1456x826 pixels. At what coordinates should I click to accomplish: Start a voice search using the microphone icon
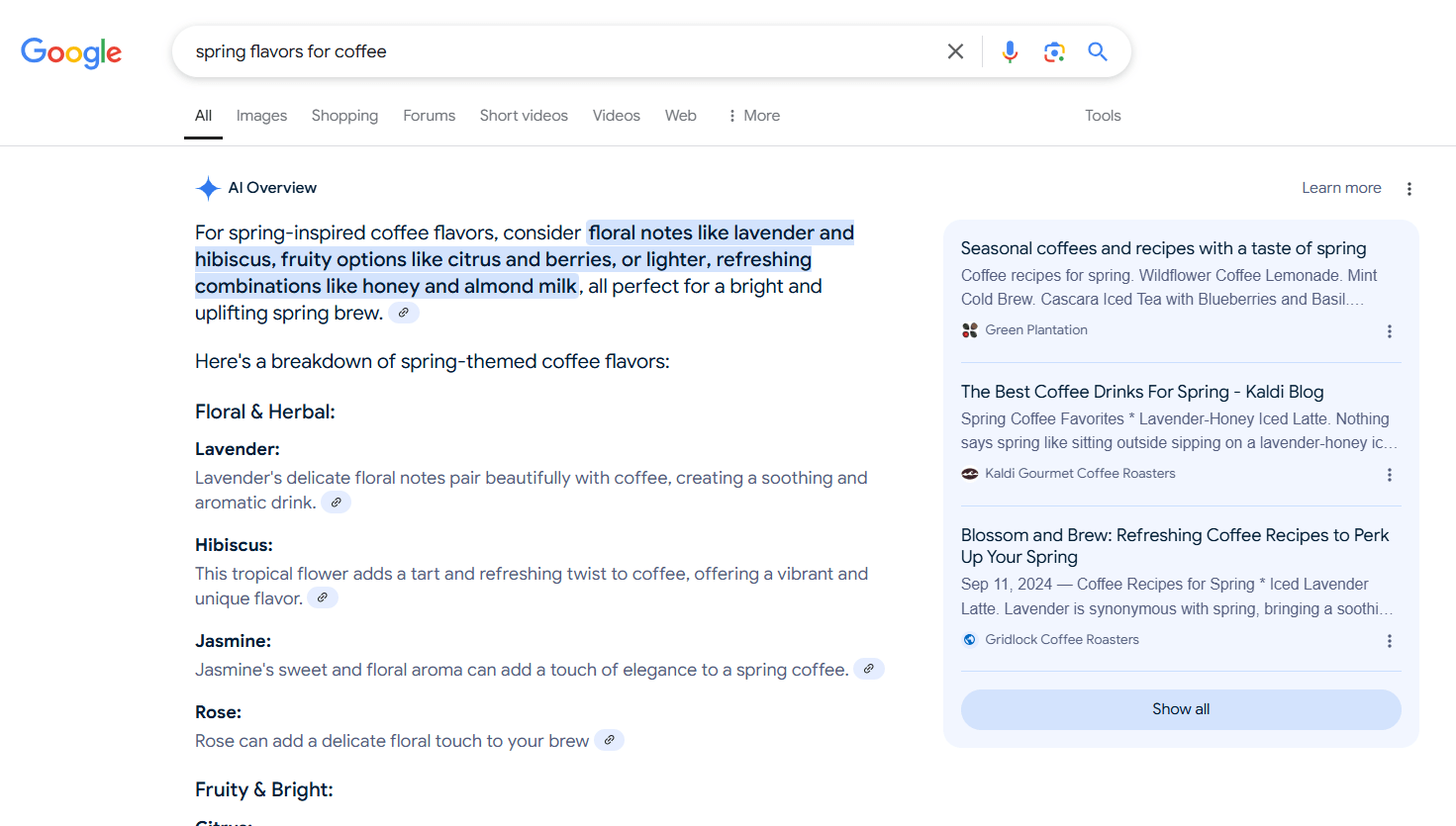pyautogui.click(x=1009, y=50)
